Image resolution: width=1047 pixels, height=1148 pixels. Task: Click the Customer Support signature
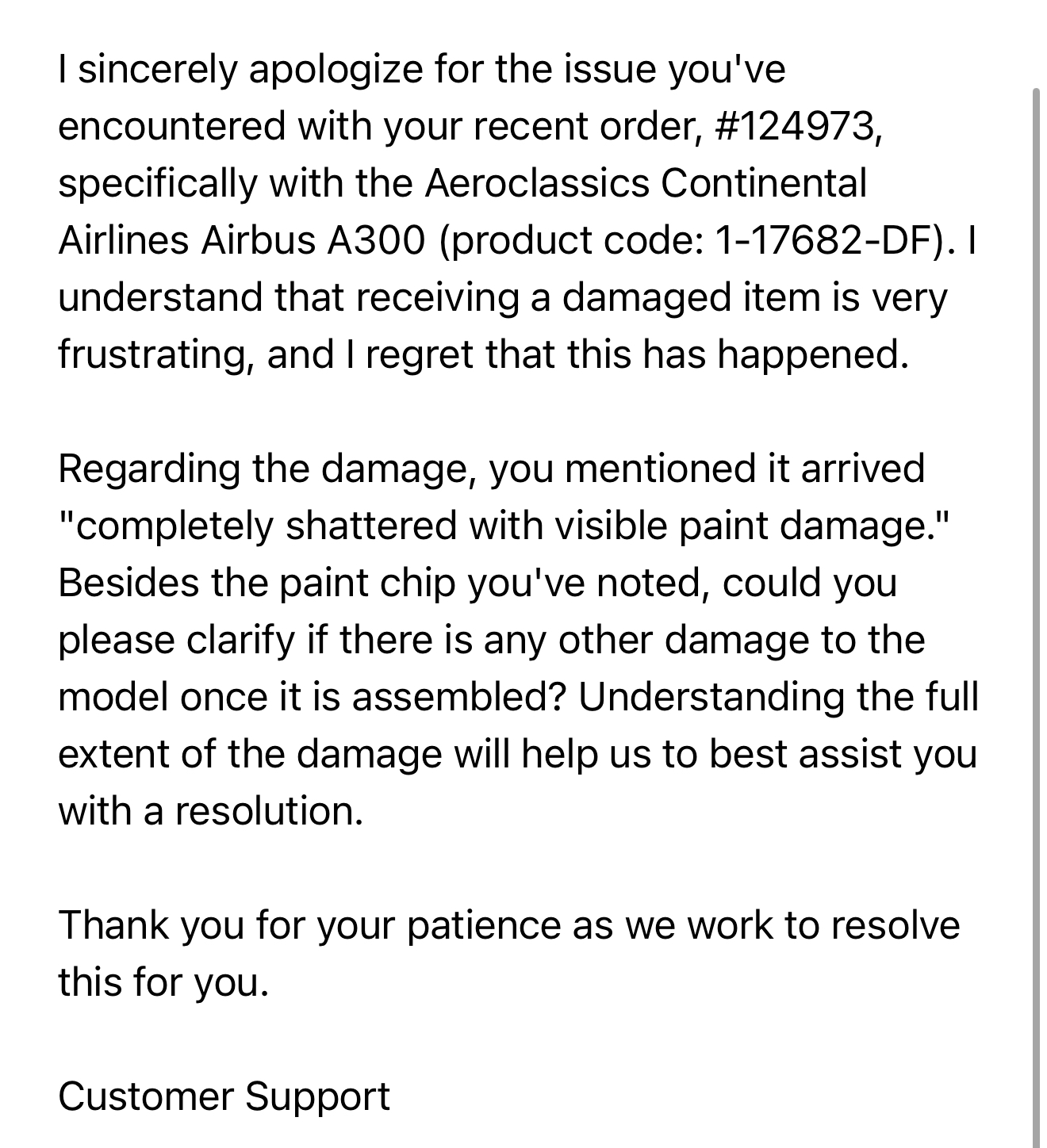(x=224, y=1096)
